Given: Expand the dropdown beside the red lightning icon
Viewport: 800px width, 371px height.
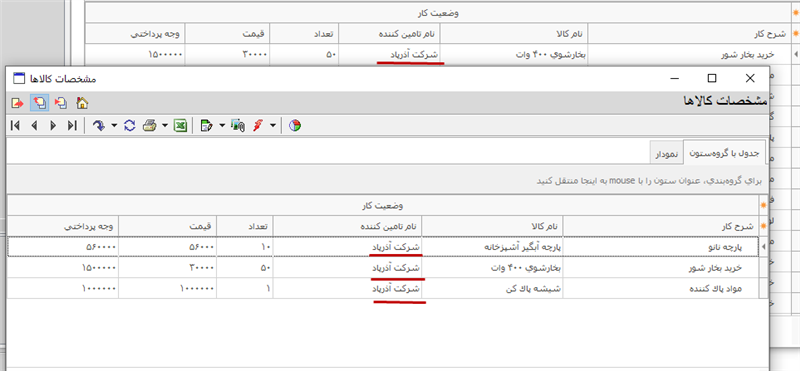Looking at the screenshot, I should [273, 125].
